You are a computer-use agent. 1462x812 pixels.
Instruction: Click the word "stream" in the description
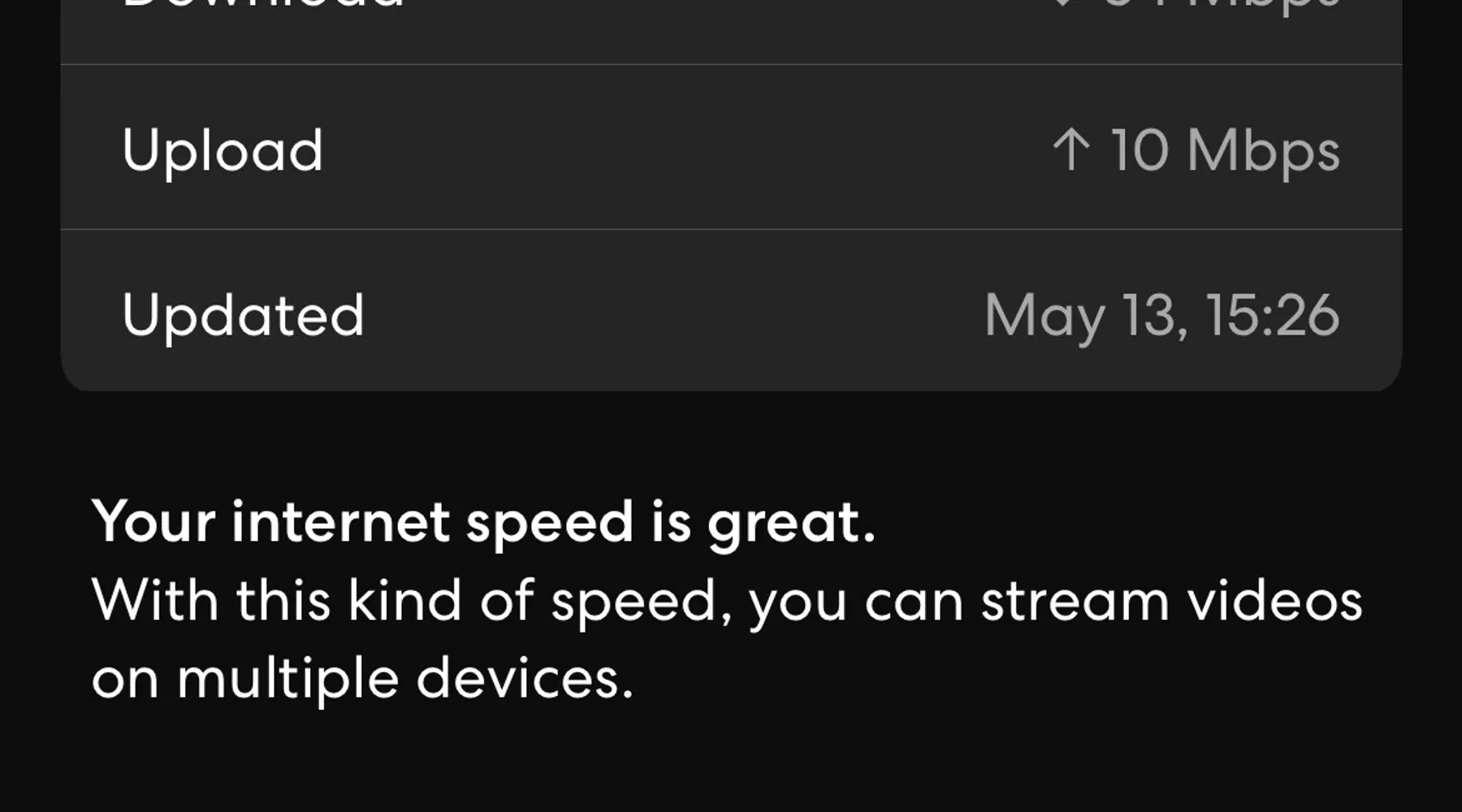1075,602
